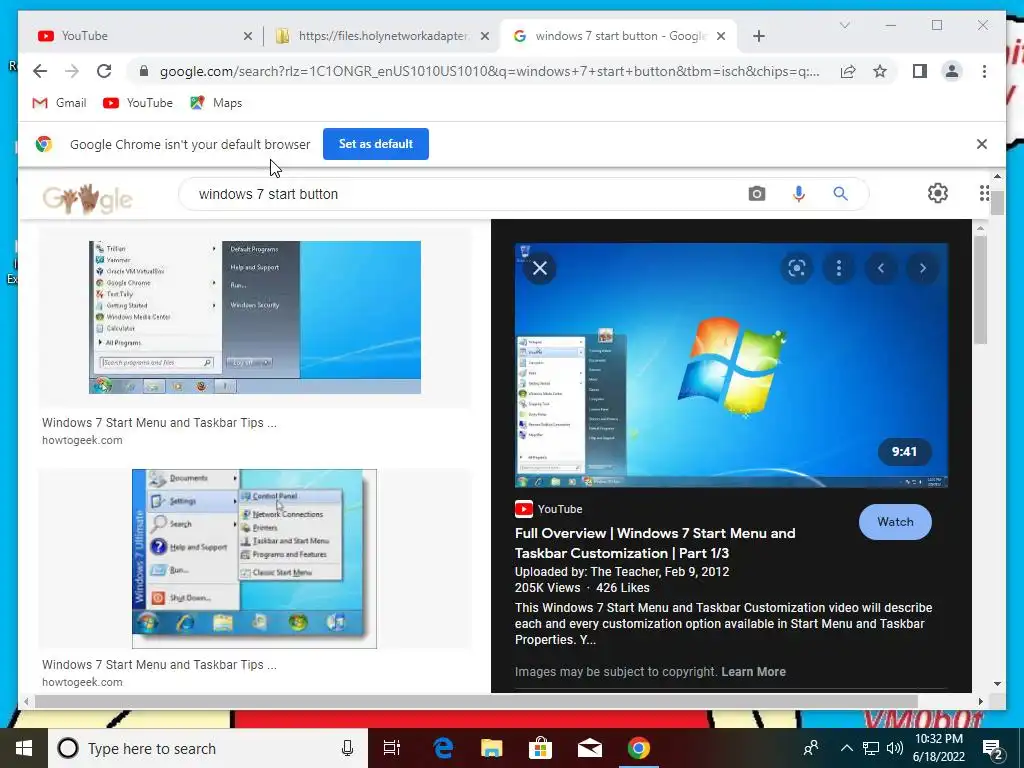The image size is (1024, 768).
Task: Open the first howtogeek start menu thumbnail
Action: (x=255, y=317)
